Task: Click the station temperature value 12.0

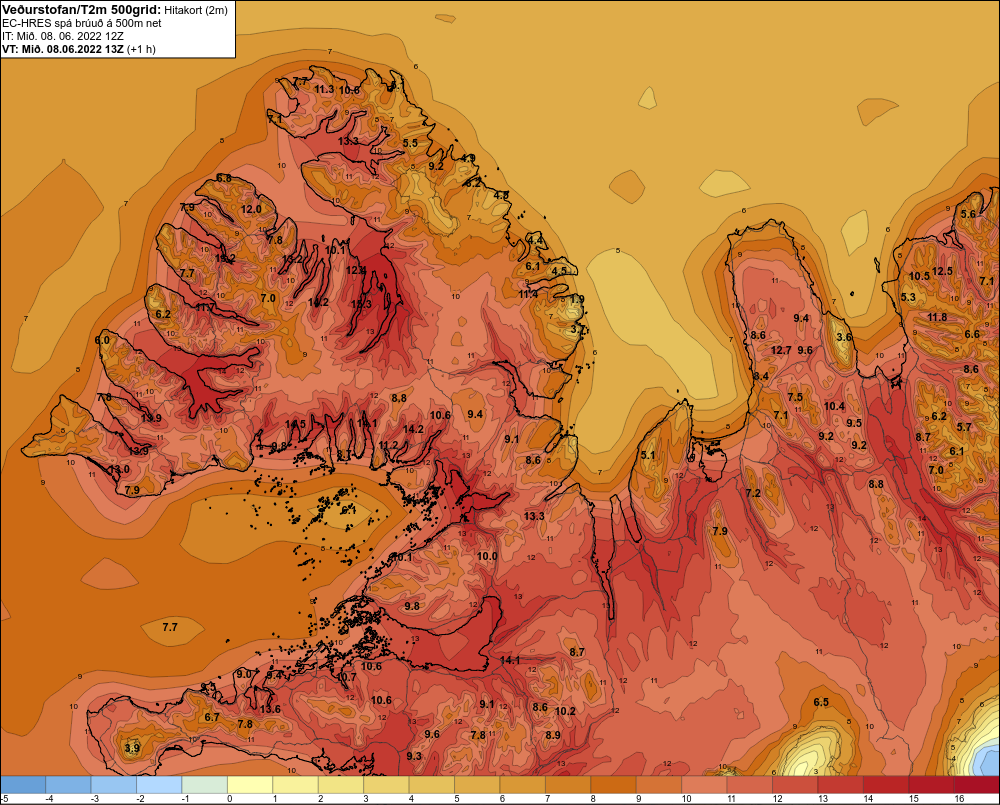Action: (x=252, y=209)
